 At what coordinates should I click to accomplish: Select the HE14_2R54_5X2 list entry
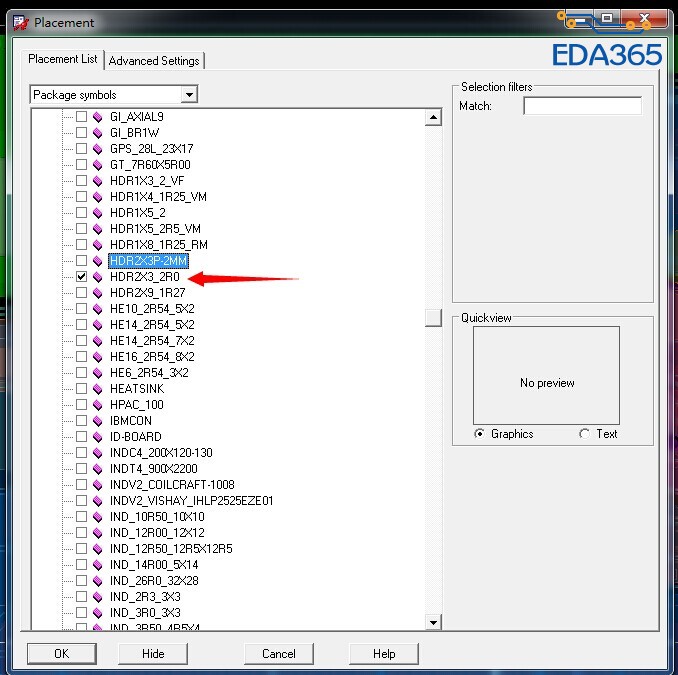(152, 325)
